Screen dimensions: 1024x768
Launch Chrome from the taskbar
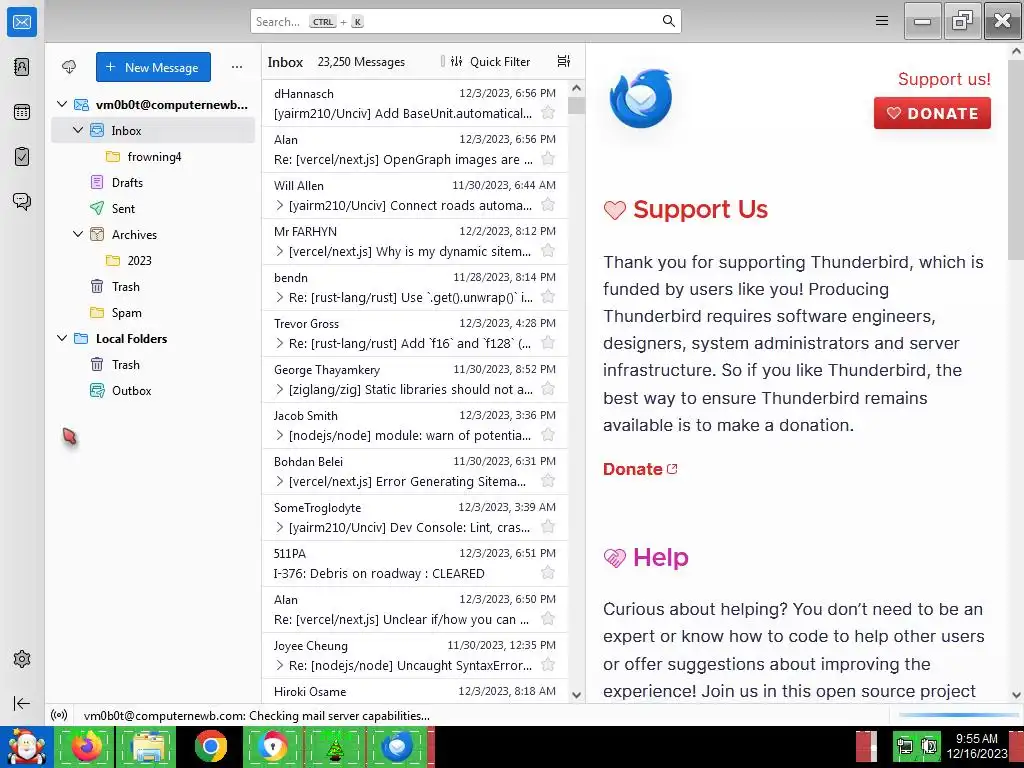click(x=210, y=746)
